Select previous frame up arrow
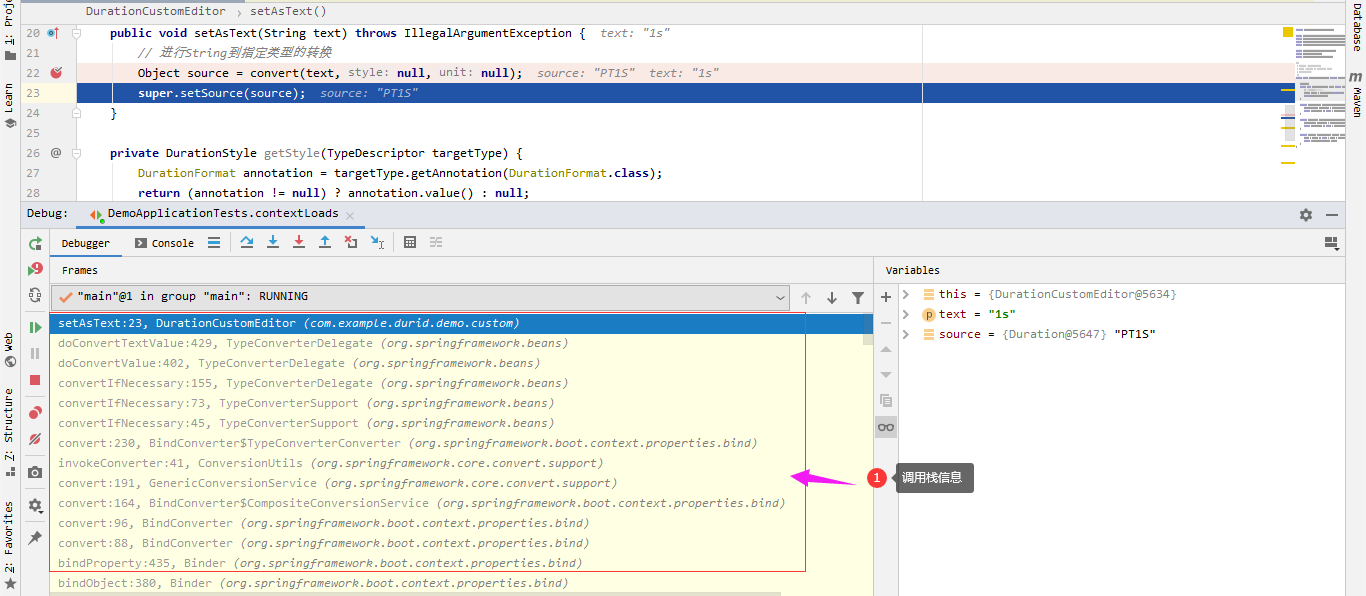This screenshot has width=1366, height=596. 806,298
